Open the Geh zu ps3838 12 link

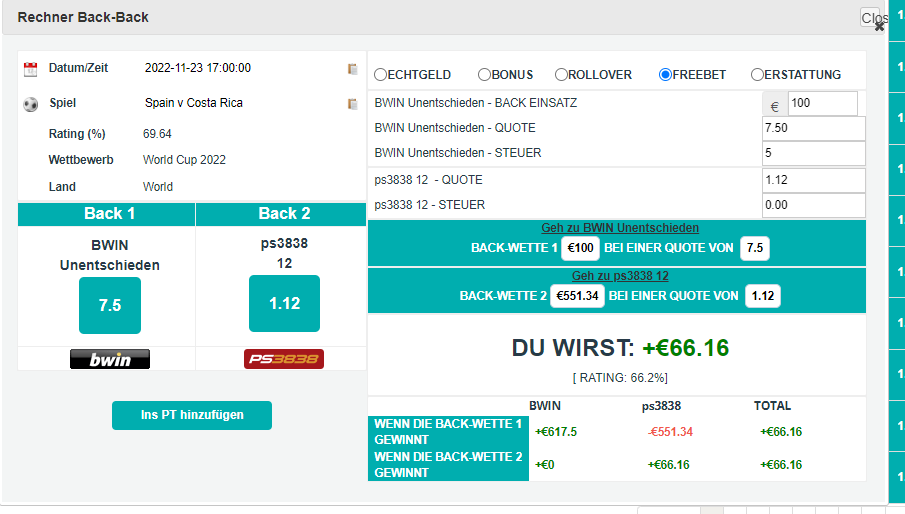[x=620, y=276]
